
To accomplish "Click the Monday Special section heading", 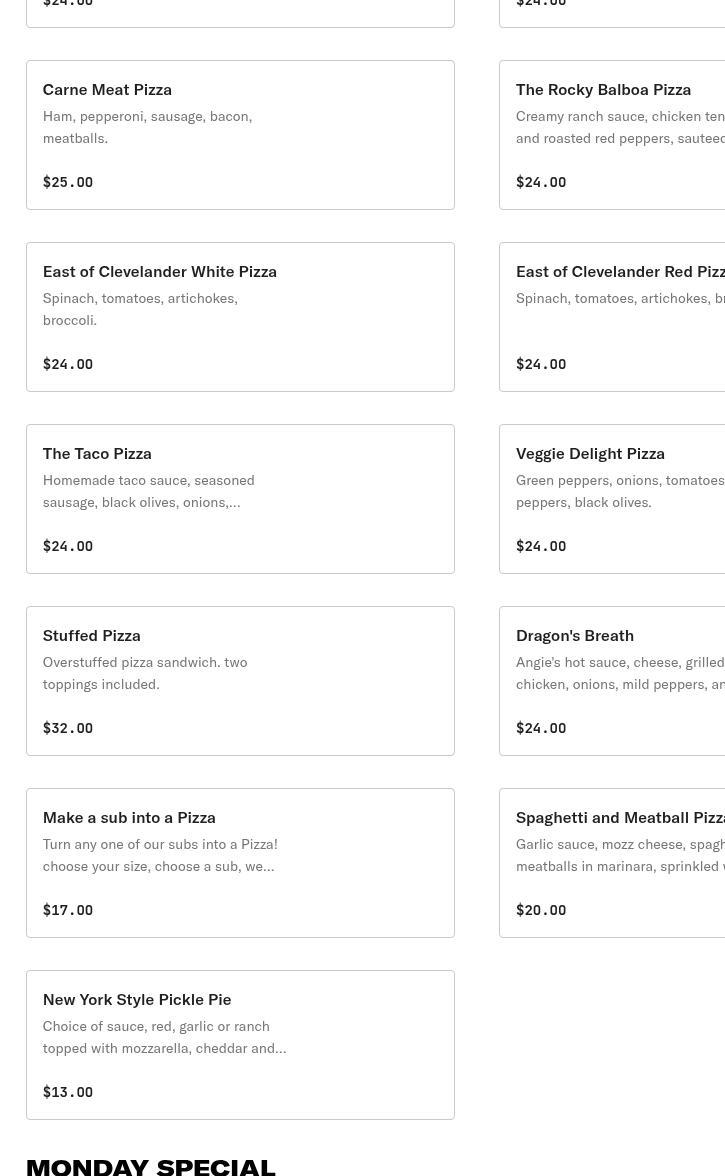I will [151, 1165].
